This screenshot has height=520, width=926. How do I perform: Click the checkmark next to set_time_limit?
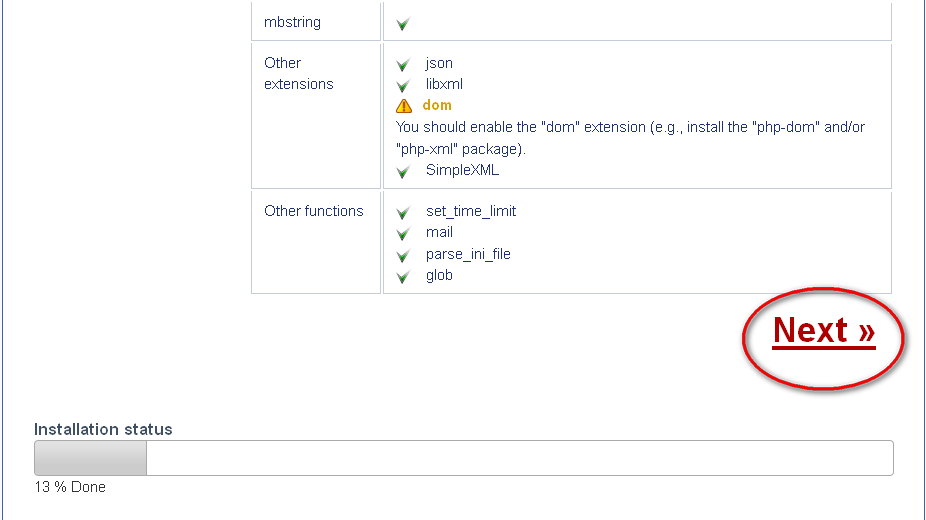pyautogui.click(x=403, y=213)
